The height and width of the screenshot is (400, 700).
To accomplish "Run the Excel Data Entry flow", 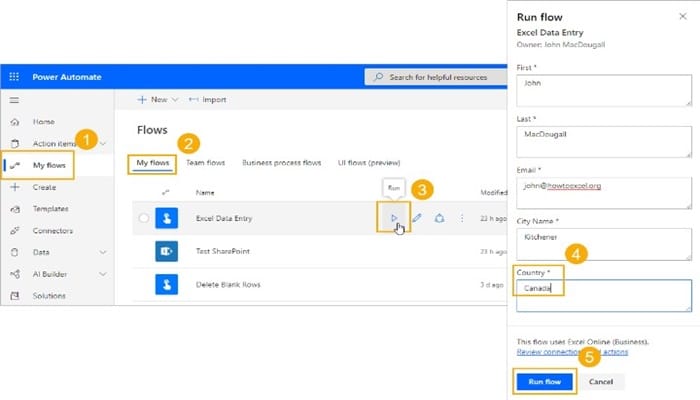I will [394, 218].
